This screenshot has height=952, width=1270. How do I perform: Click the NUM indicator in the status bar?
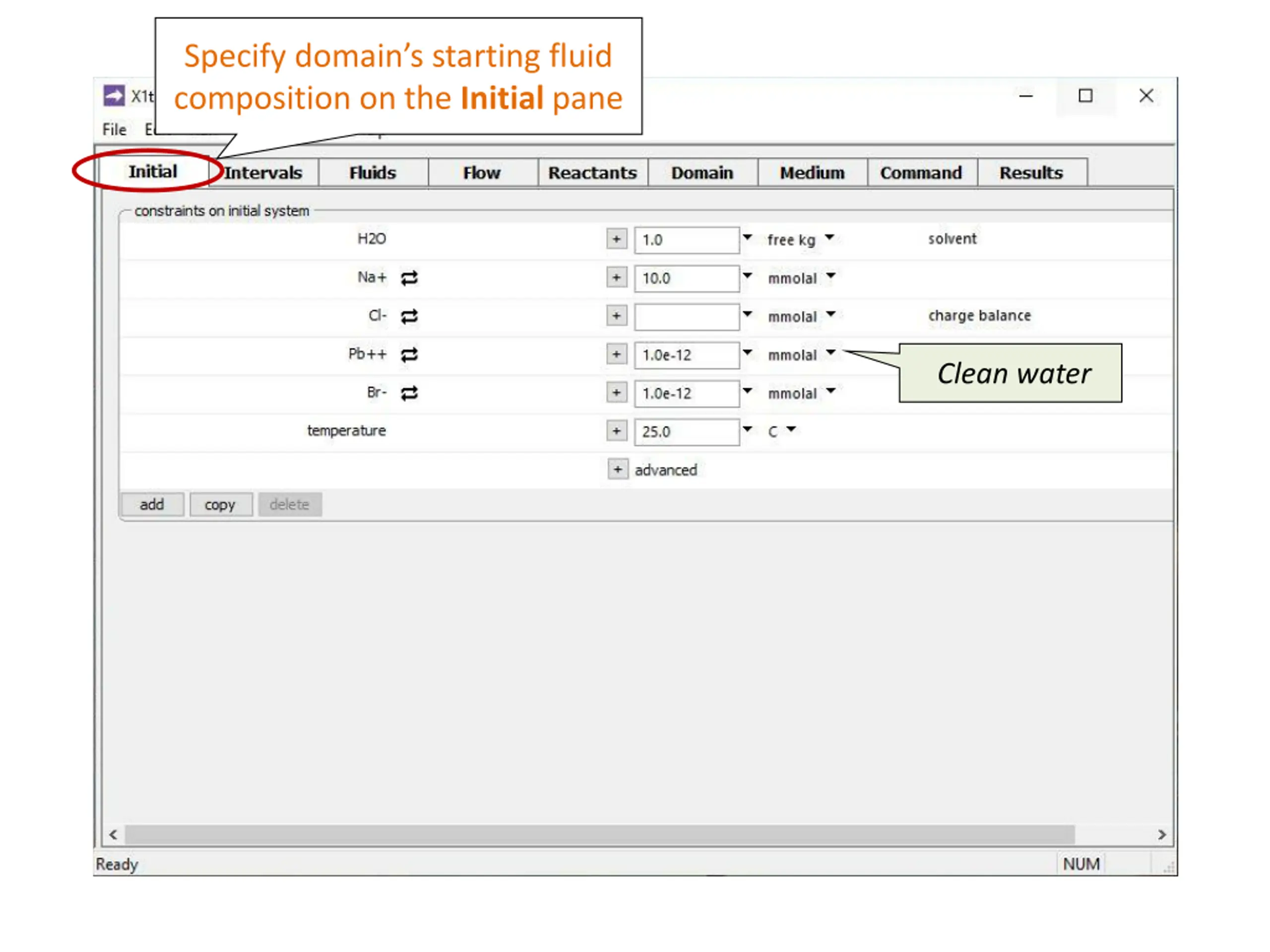click(x=1081, y=864)
